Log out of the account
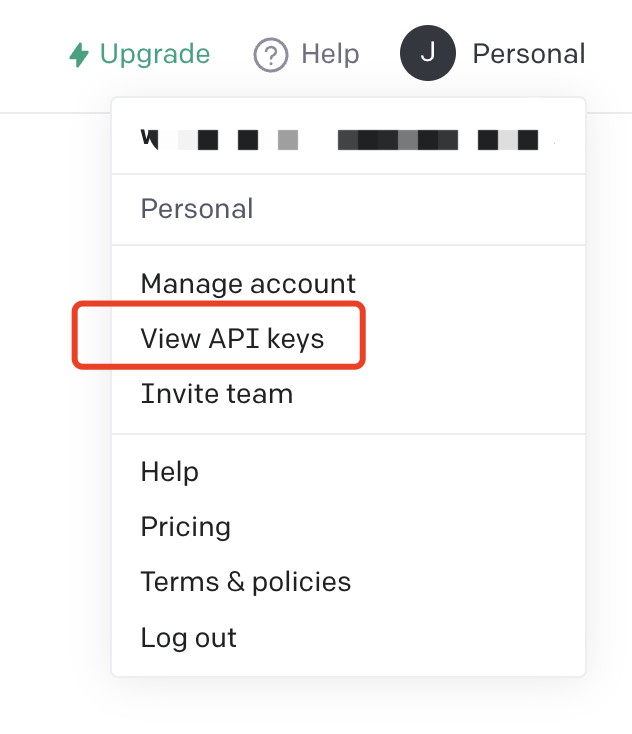The width and height of the screenshot is (632, 734). [189, 638]
